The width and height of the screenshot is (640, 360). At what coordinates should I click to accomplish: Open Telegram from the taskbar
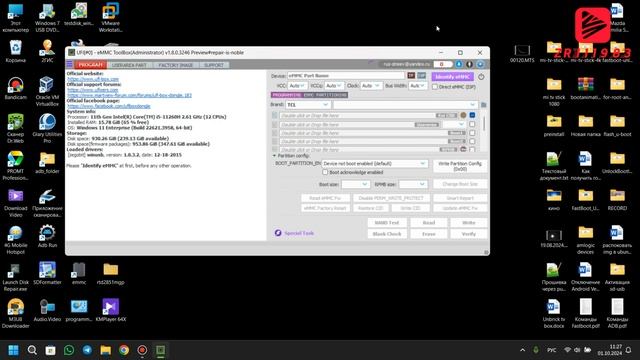(87, 350)
